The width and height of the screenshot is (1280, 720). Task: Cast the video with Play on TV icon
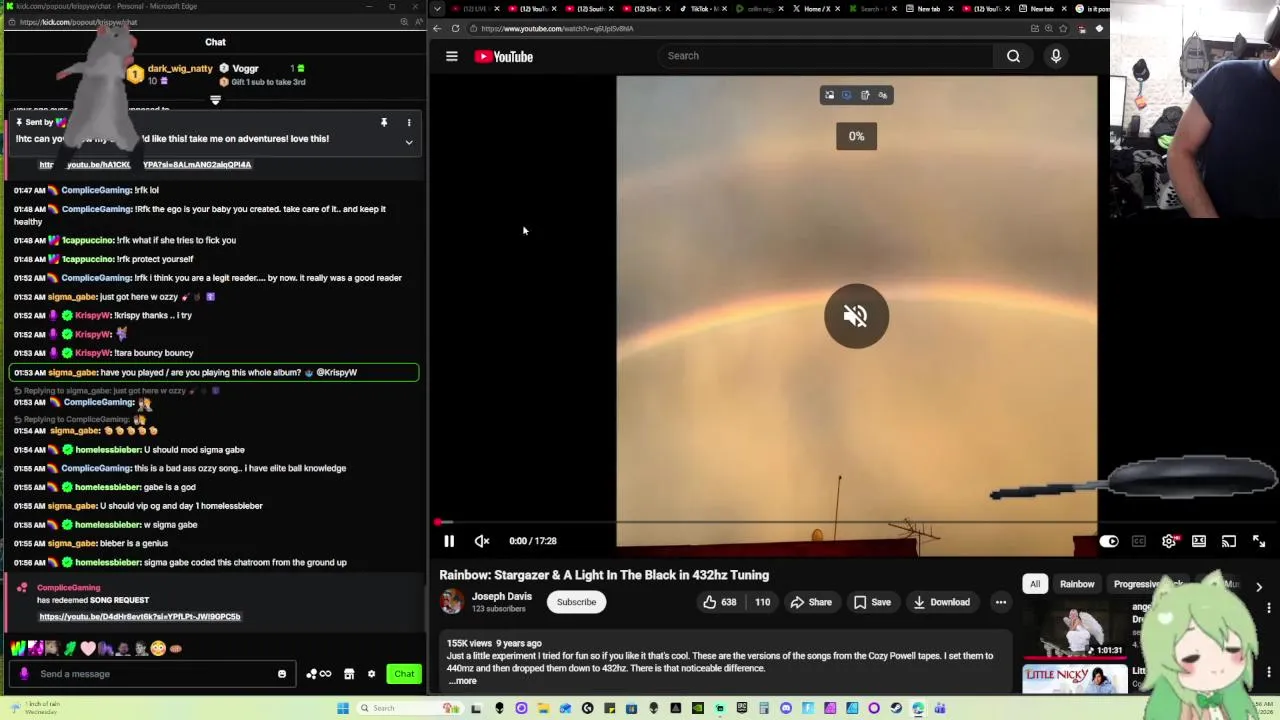click(1229, 541)
